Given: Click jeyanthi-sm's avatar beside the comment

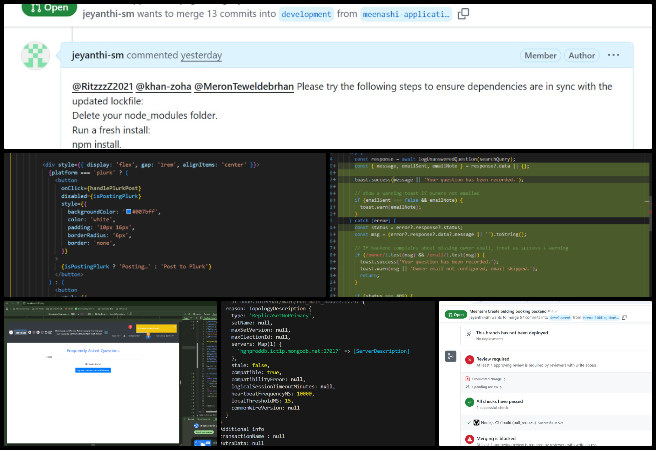Looking at the screenshot, I should click(x=36, y=57).
